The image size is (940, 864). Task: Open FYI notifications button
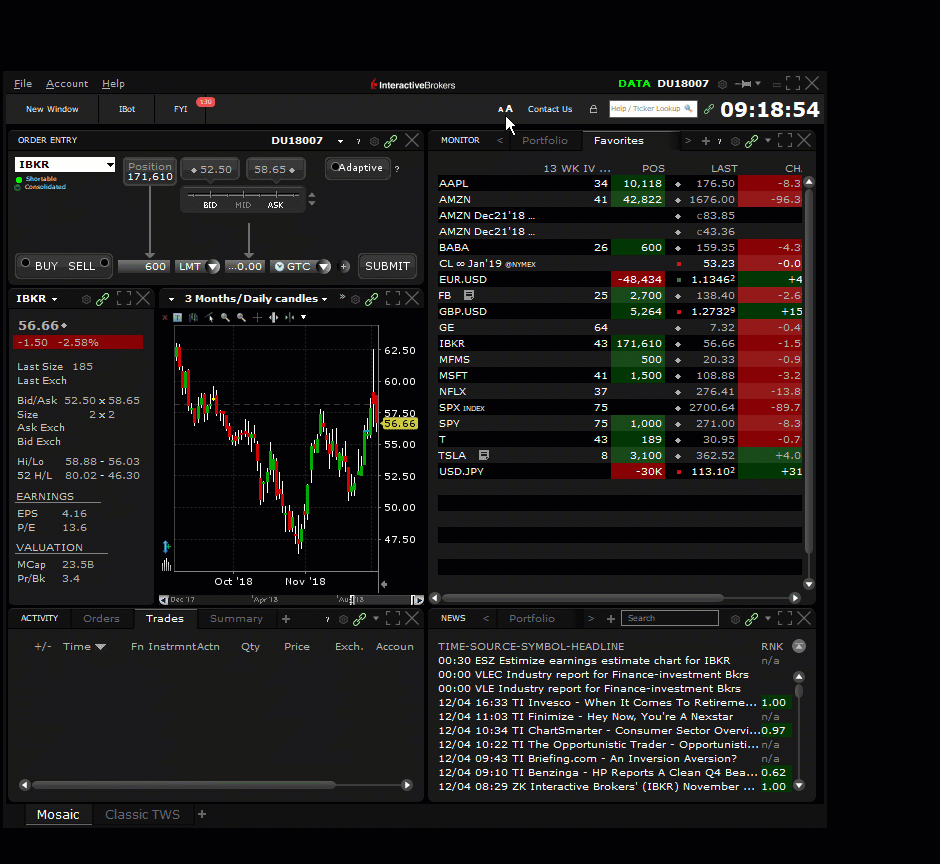[180, 109]
